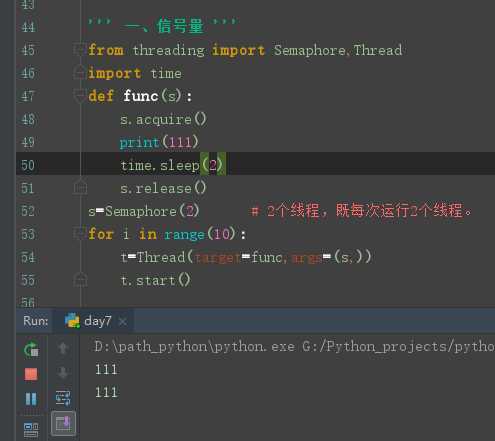Click on range(10) in for loop
This screenshot has width=495, height=441.
[x=200, y=234]
